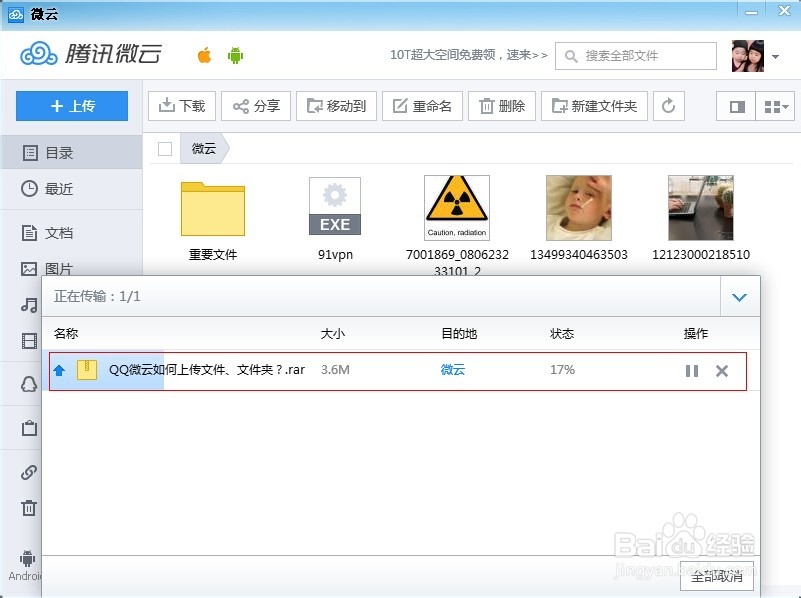The width and height of the screenshot is (801, 598).
Task: Select the 91vpn EXE file
Action: (x=335, y=220)
